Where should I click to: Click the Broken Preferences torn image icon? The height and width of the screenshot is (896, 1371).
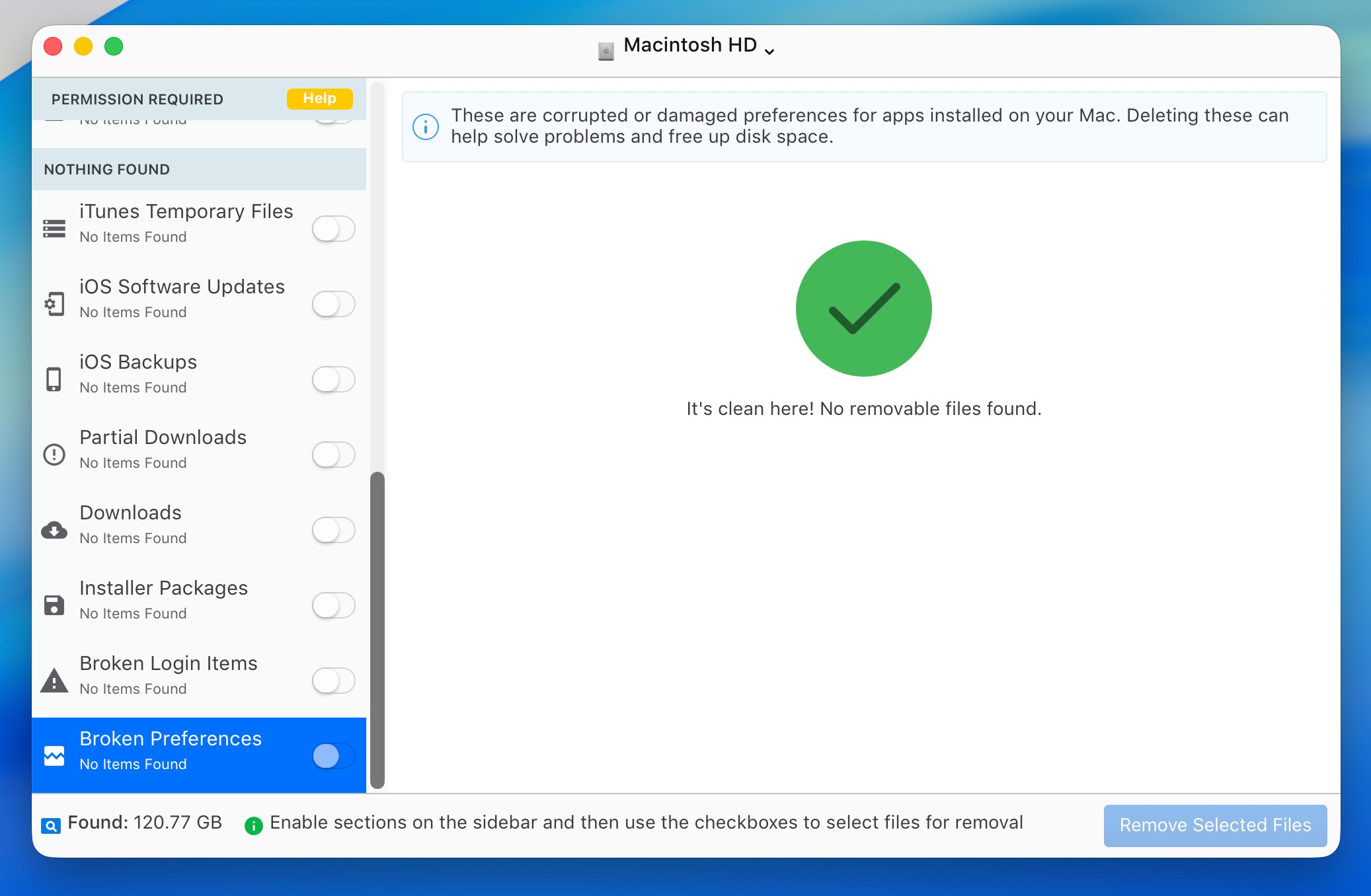pos(54,755)
